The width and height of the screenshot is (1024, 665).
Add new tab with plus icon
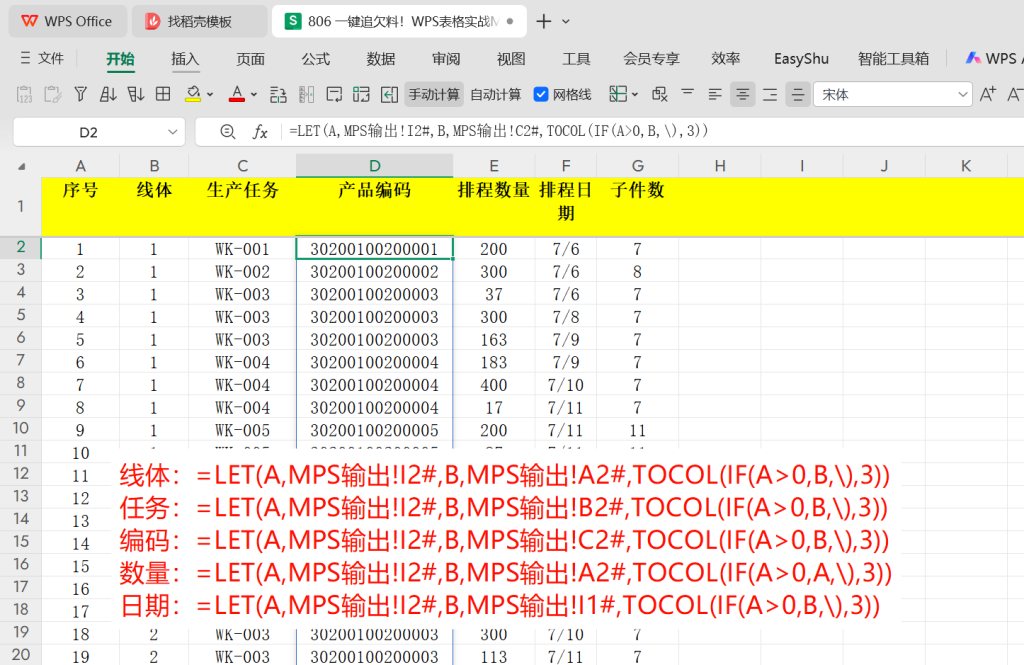pos(543,22)
